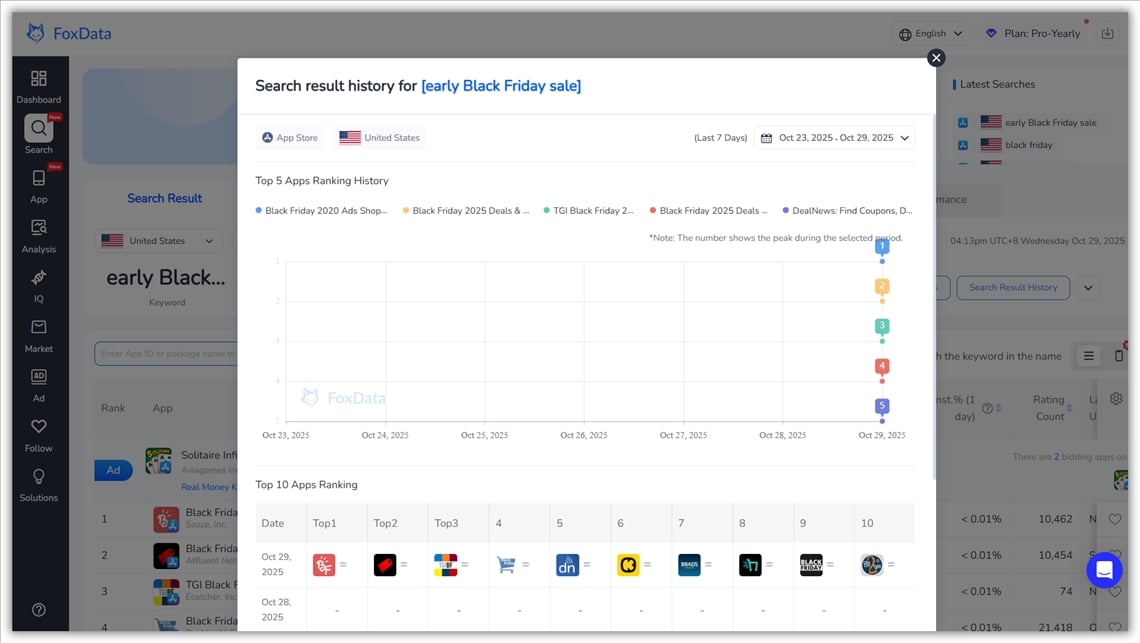This screenshot has width=1140, height=643.
Task: Open the live chat bubble icon
Action: point(1104,570)
